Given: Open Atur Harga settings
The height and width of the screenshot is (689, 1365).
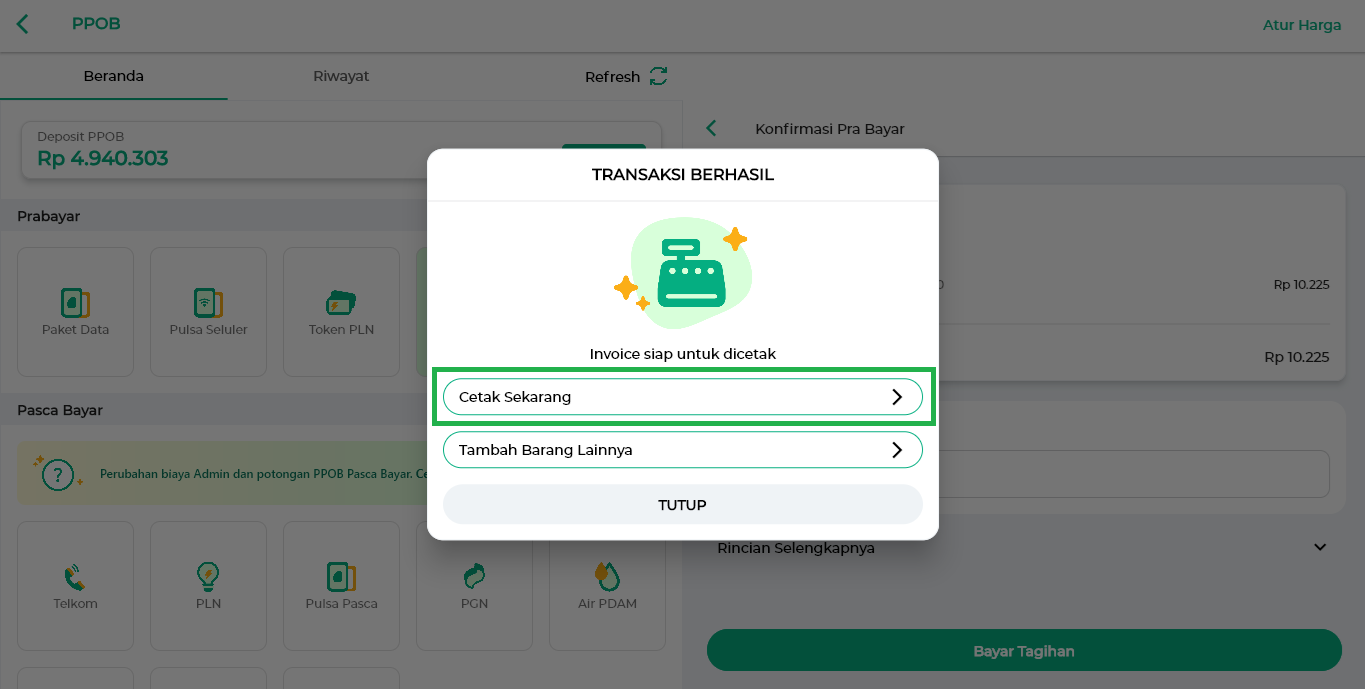Looking at the screenshot, I should [1302, 25].
